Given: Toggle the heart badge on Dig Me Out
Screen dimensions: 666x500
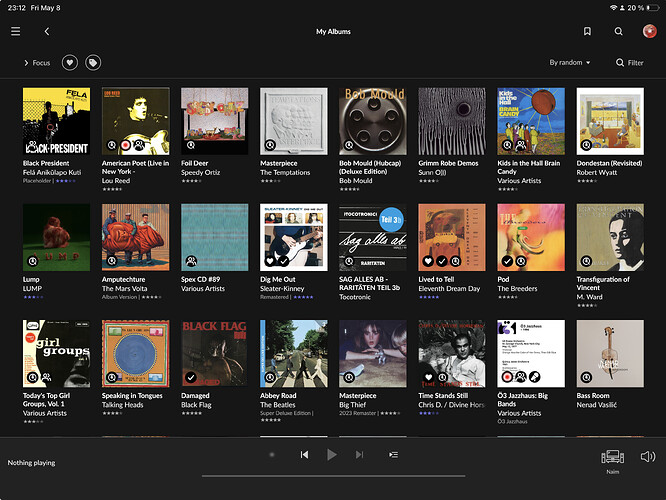Looking at the screenshot, I should [x=270, y=261].
